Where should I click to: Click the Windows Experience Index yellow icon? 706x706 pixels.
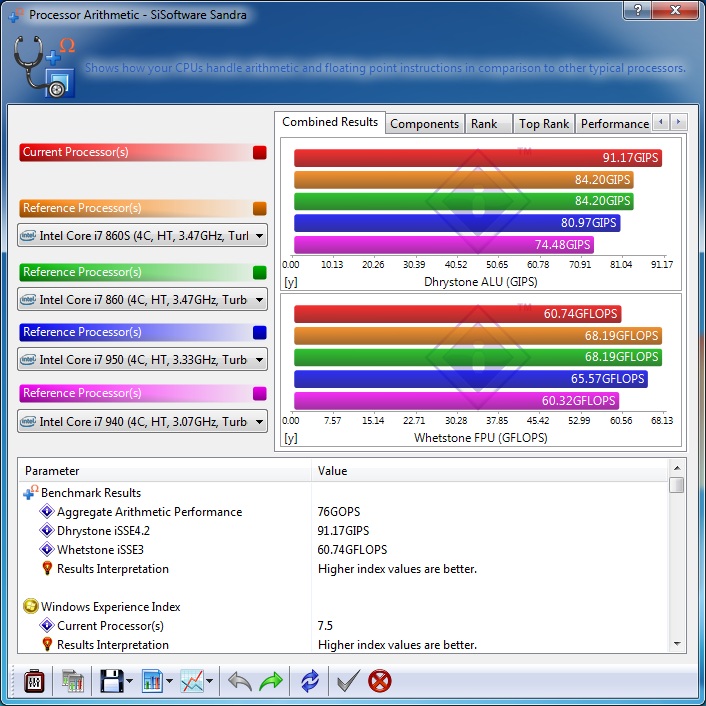click(x=31, y=606)
